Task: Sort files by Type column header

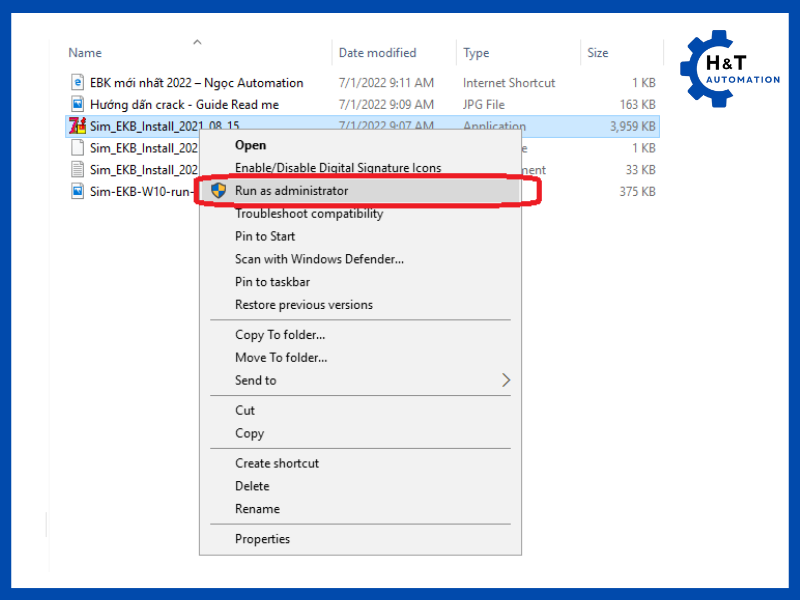Action: (x=476, y=53)
